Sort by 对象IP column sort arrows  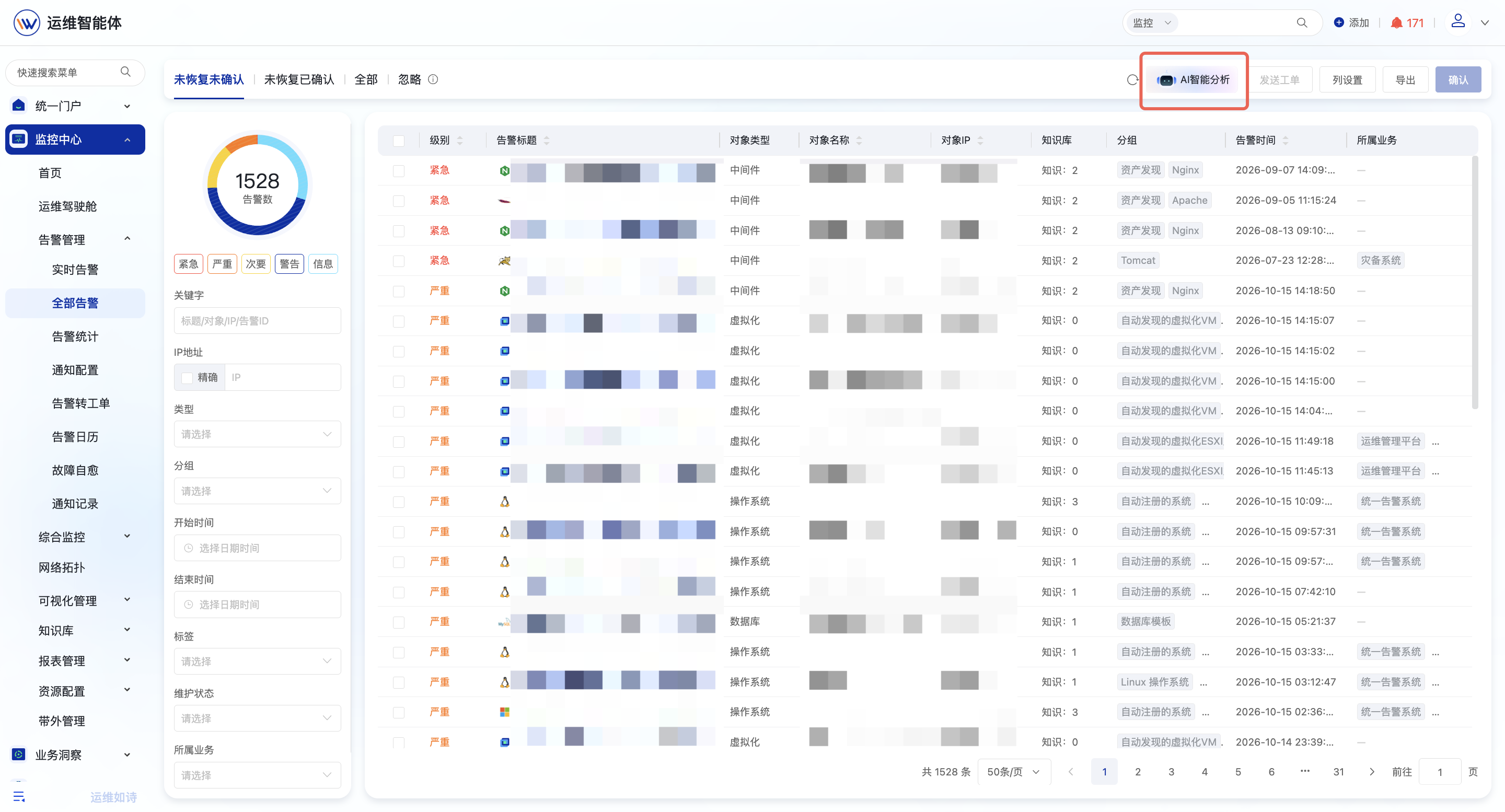click(x=980, y=140)
